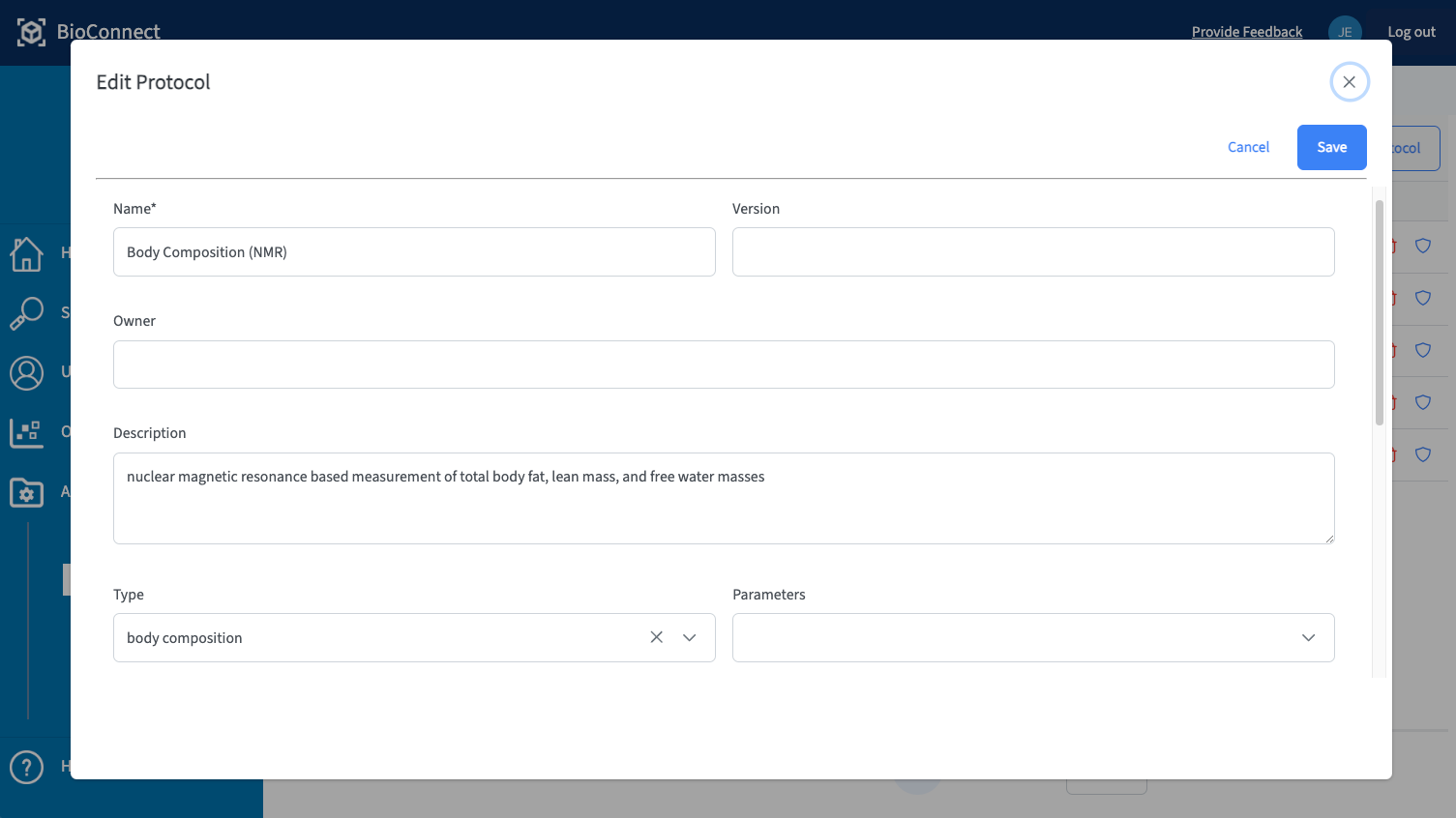Select Log out from the top bar

(1411, 31)
